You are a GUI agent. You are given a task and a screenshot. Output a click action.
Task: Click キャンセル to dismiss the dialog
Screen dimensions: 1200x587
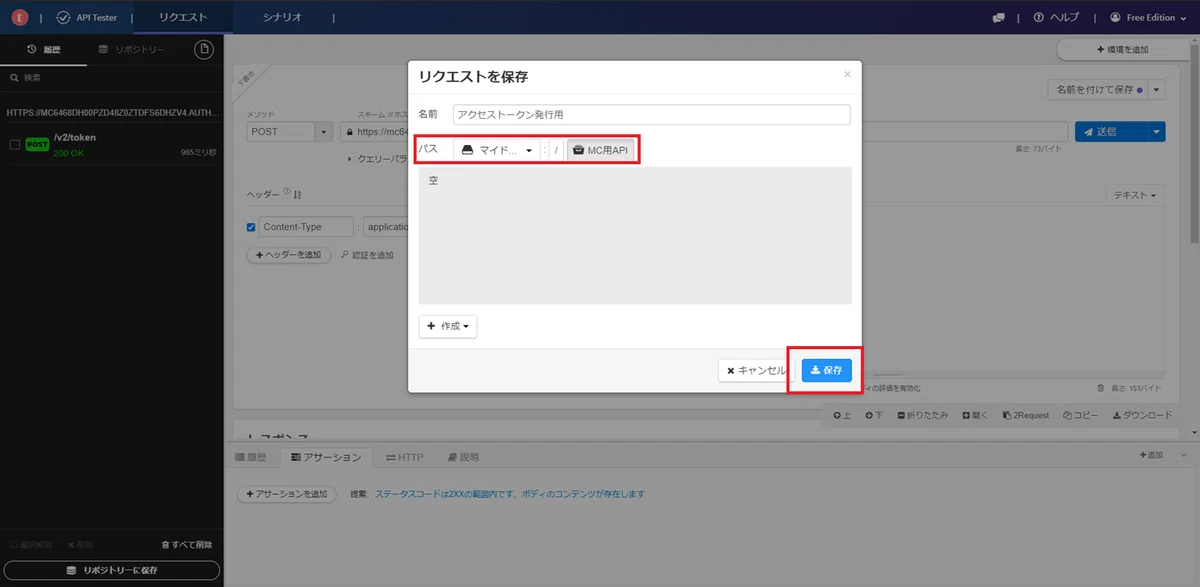(x=756, y=370)
